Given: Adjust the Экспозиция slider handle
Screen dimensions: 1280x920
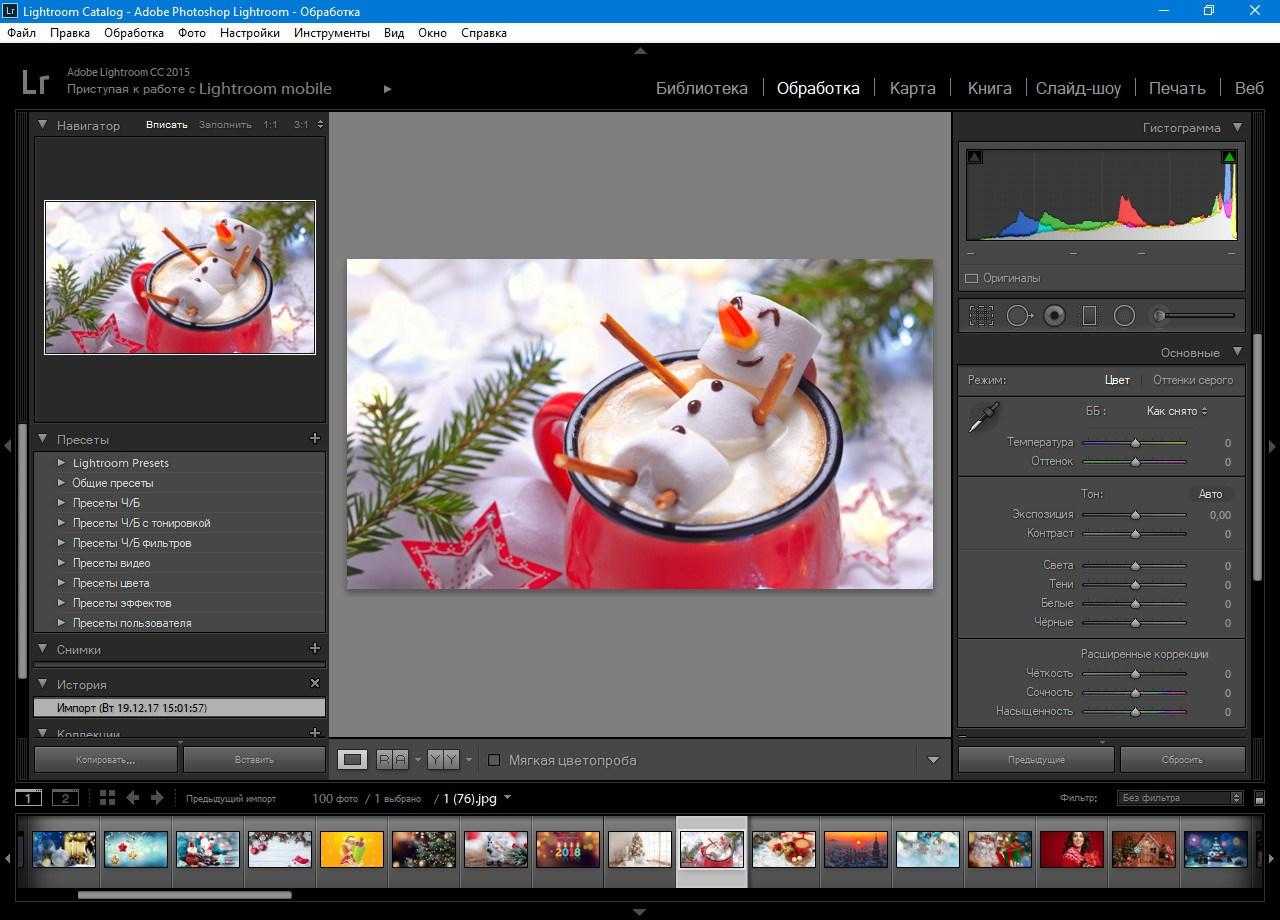Looking at the screenshot, I should (1135, 515).
